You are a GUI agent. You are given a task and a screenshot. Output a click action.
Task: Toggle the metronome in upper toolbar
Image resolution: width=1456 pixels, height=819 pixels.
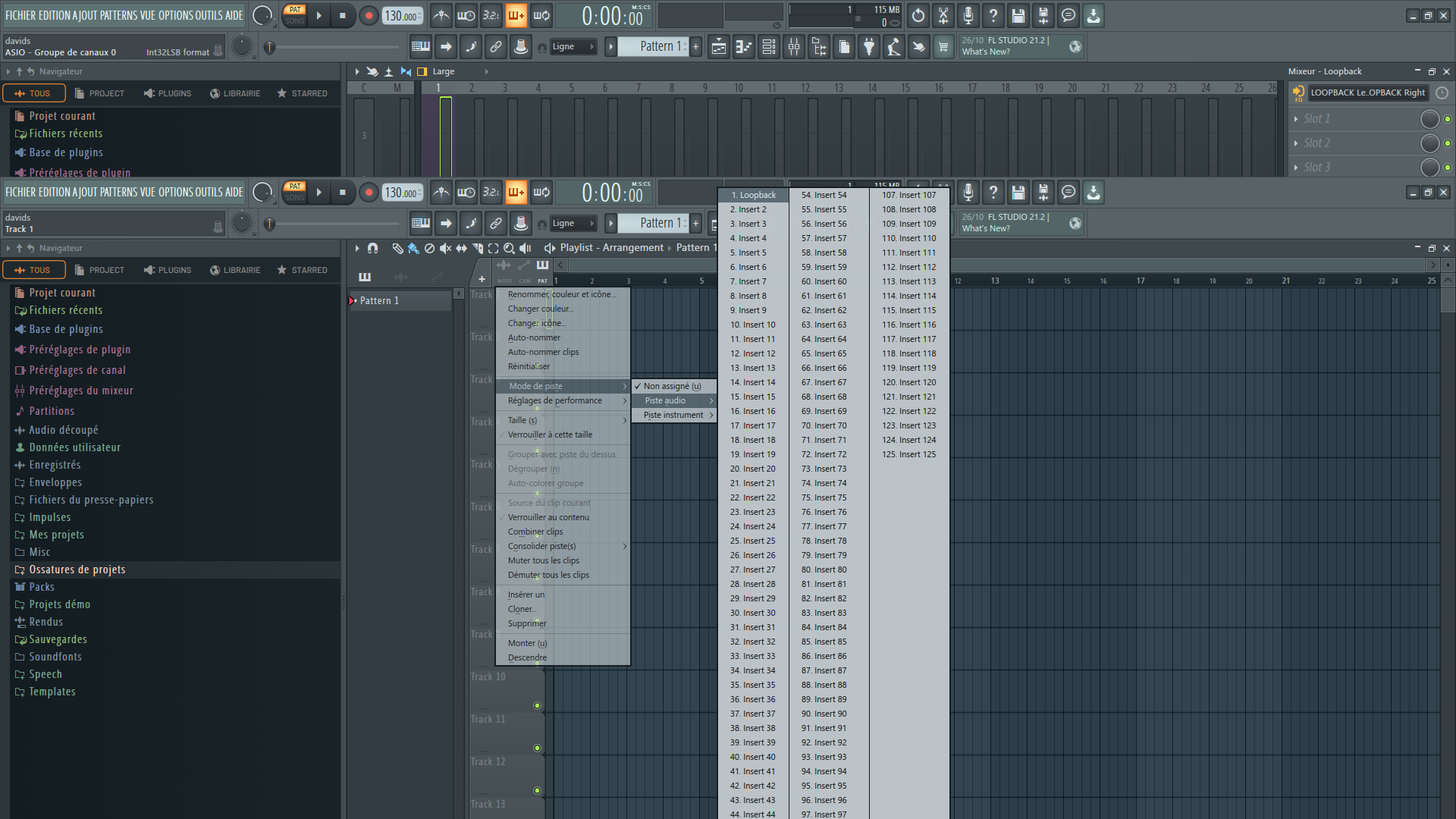point(441,15)
